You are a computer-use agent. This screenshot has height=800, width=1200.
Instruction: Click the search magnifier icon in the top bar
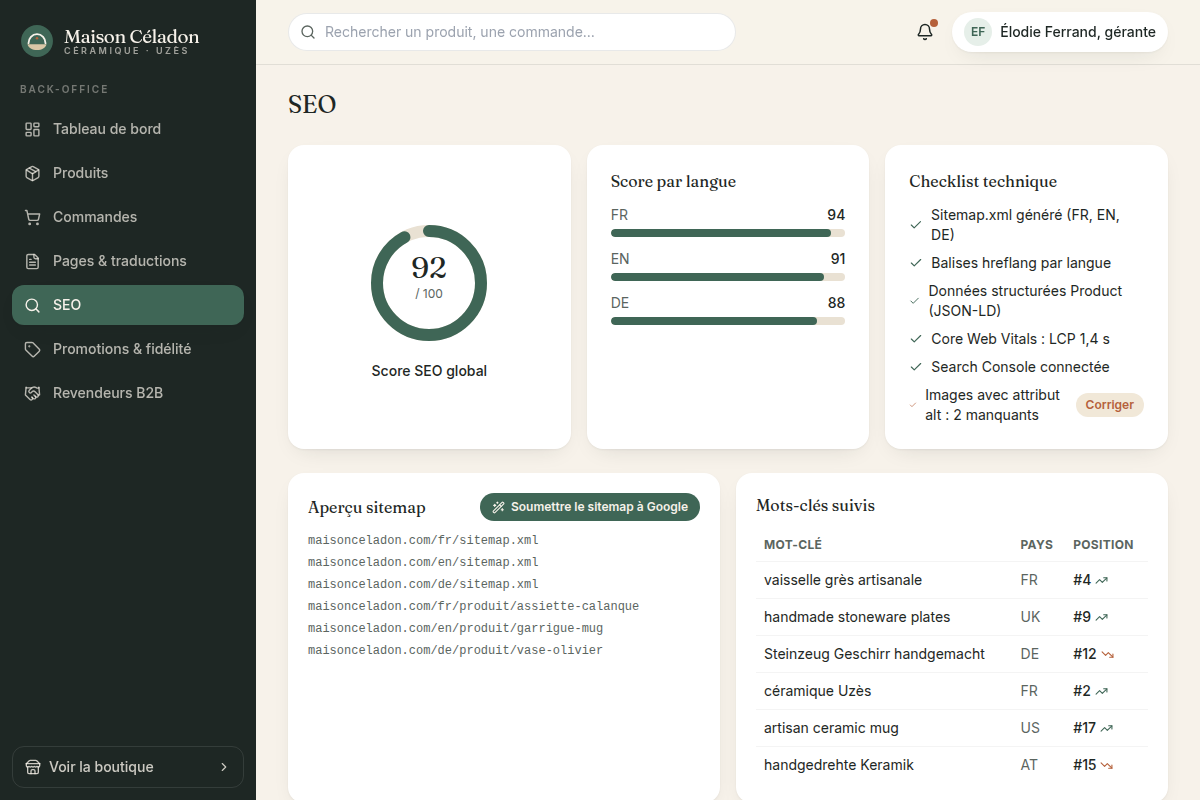click(308, 32)
